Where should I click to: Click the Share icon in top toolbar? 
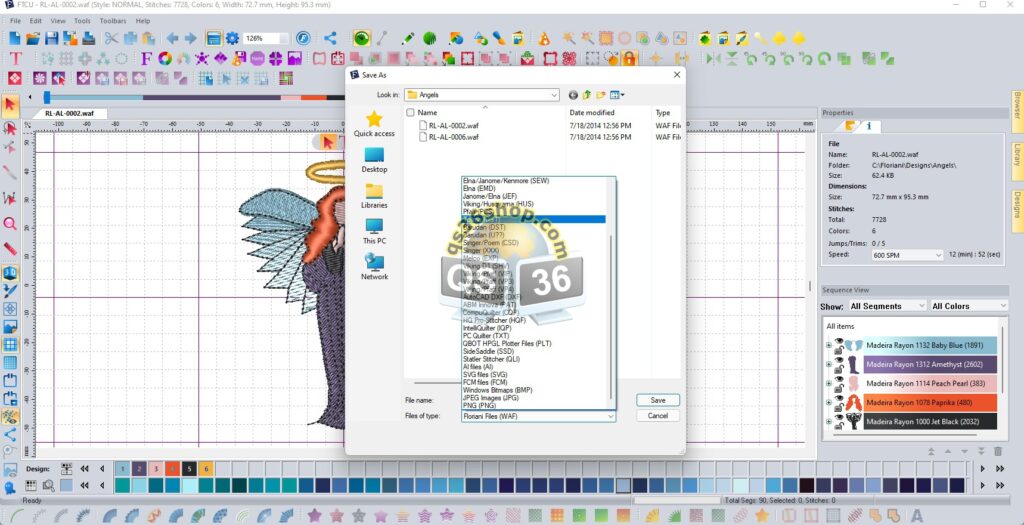pyautogui.click(x=330, y=38)
